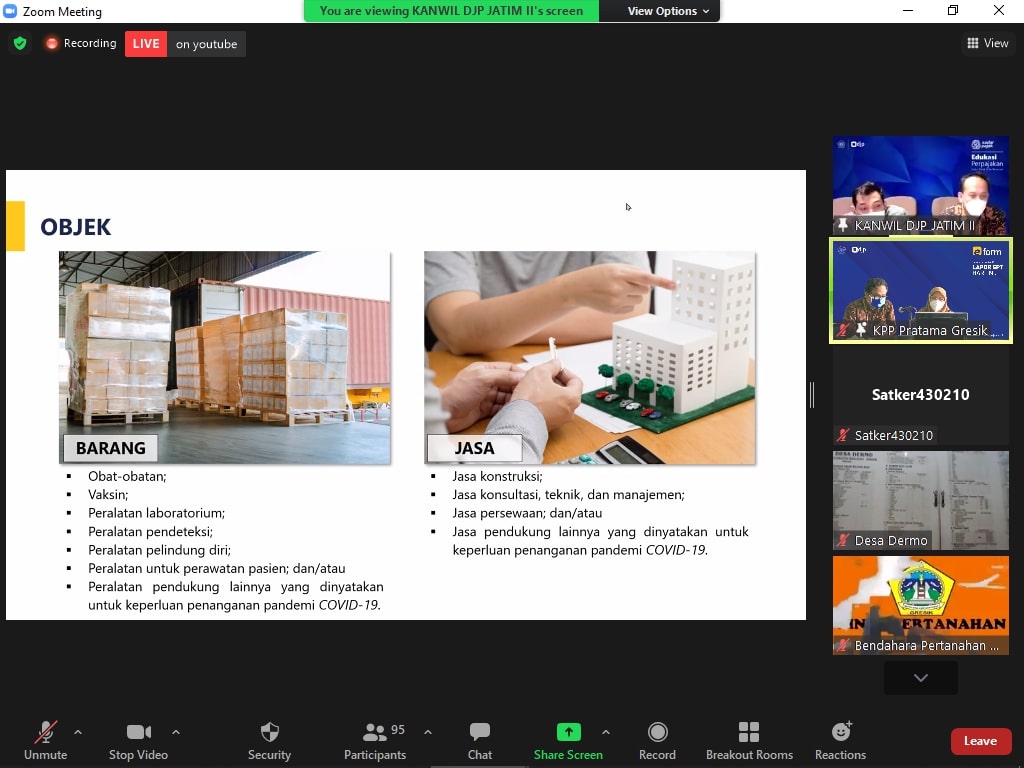Unmute the microphone
The image size is (1024, 768).
46,740
